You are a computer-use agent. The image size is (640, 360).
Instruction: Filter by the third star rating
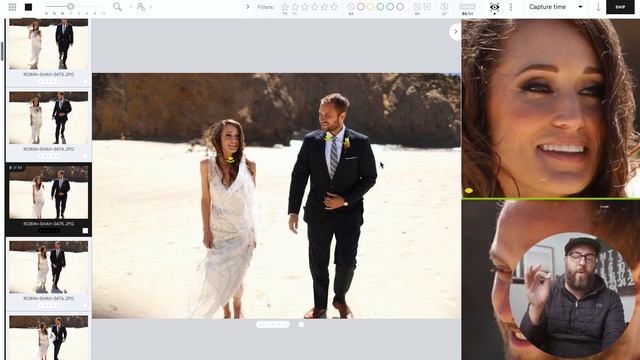pos(305,7)
